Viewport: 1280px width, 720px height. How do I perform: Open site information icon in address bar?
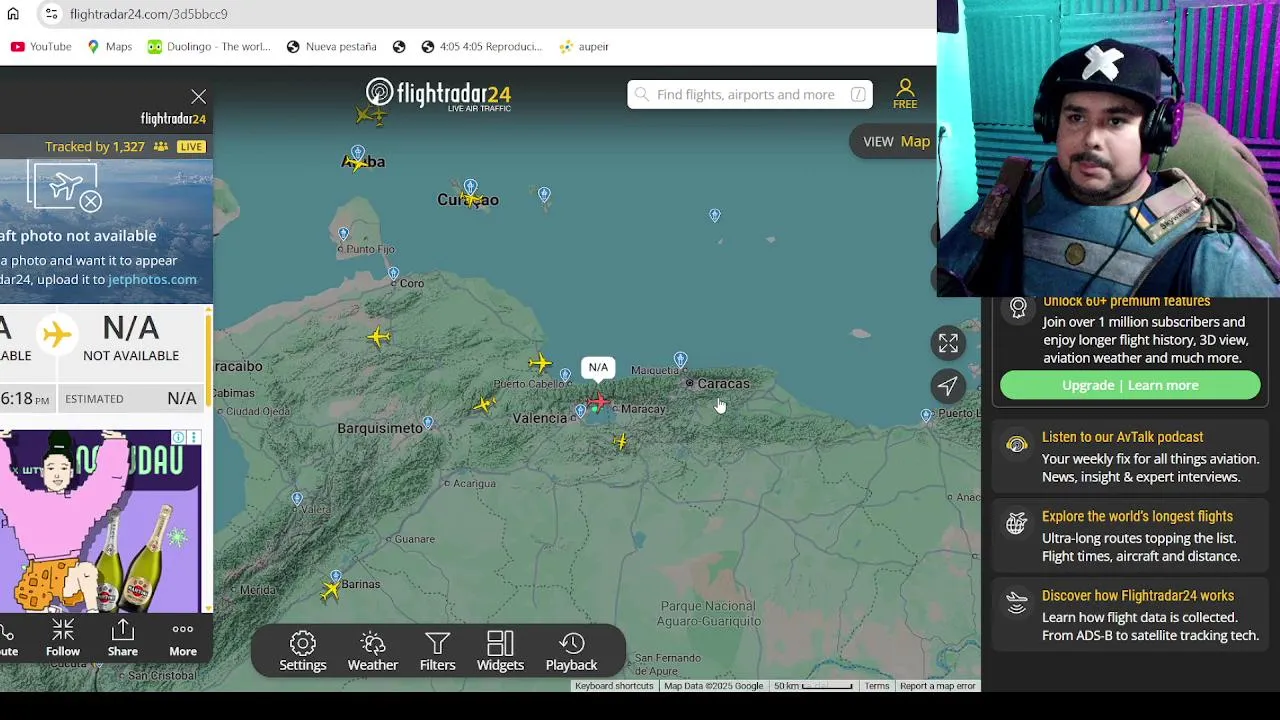point(51,14)
